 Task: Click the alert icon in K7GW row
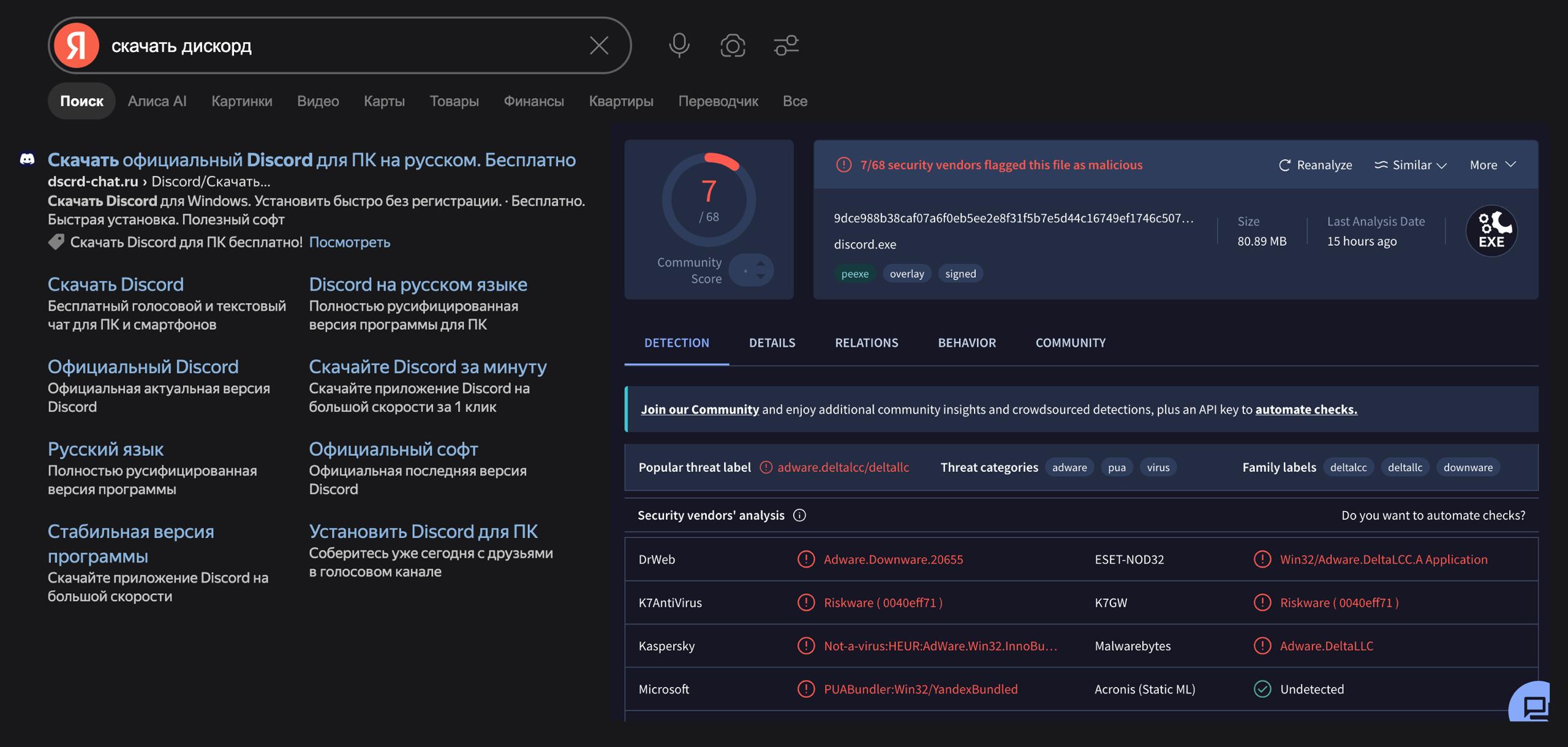point(1262,602)
